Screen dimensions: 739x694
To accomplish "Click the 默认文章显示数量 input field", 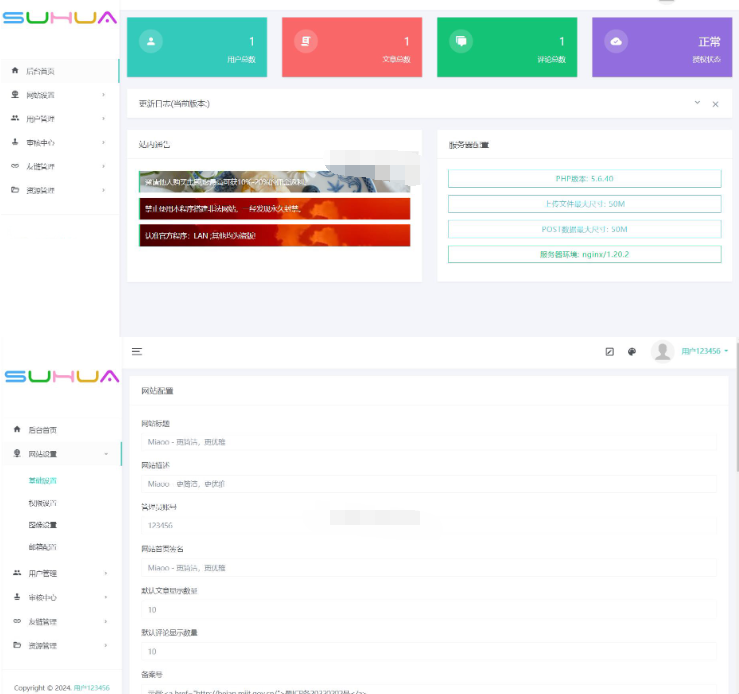I will coord(428,609).
